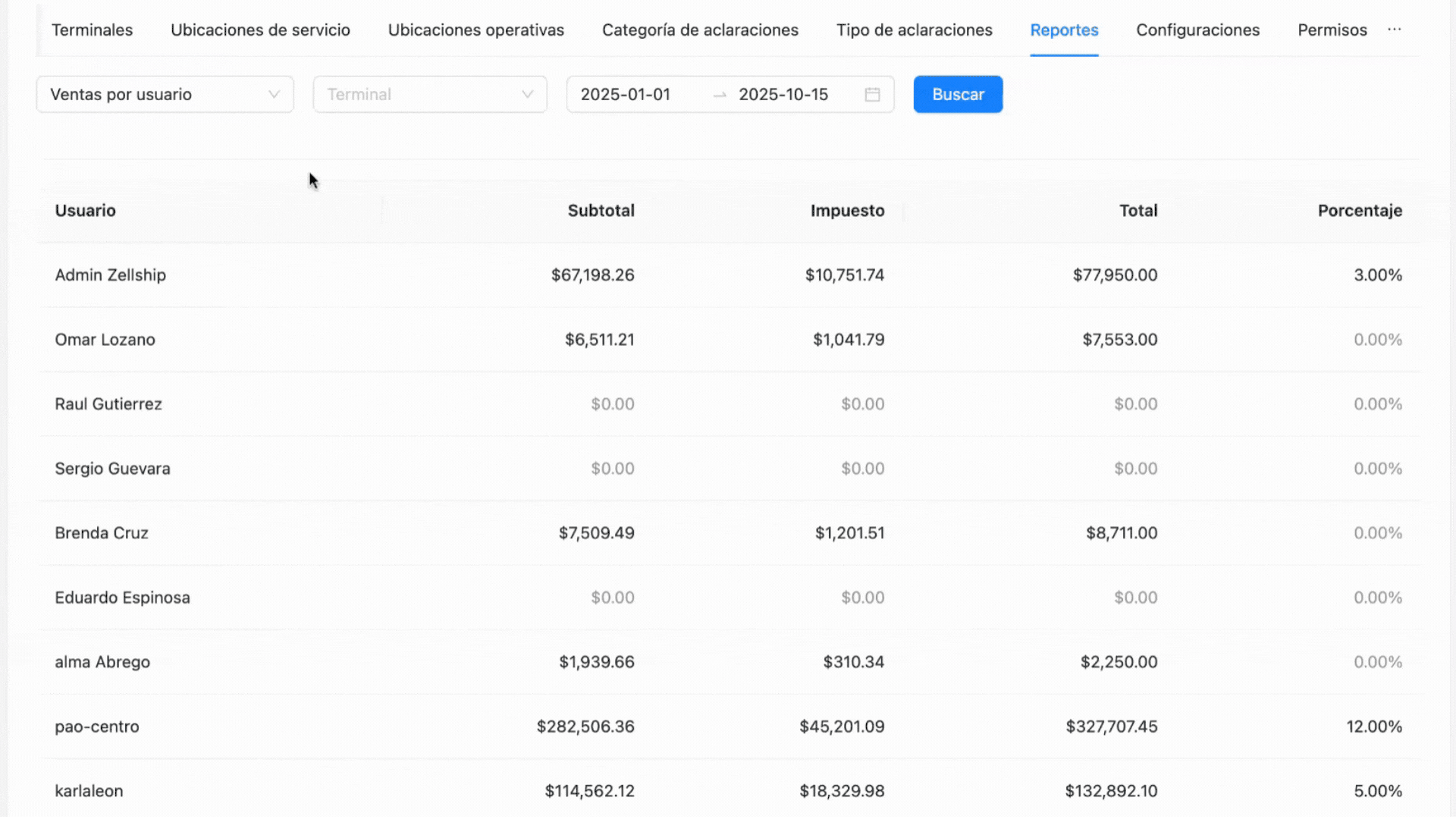The image size is (1456, 819).
Task: Click the Usuario column header
Action: tap(86, 211)
